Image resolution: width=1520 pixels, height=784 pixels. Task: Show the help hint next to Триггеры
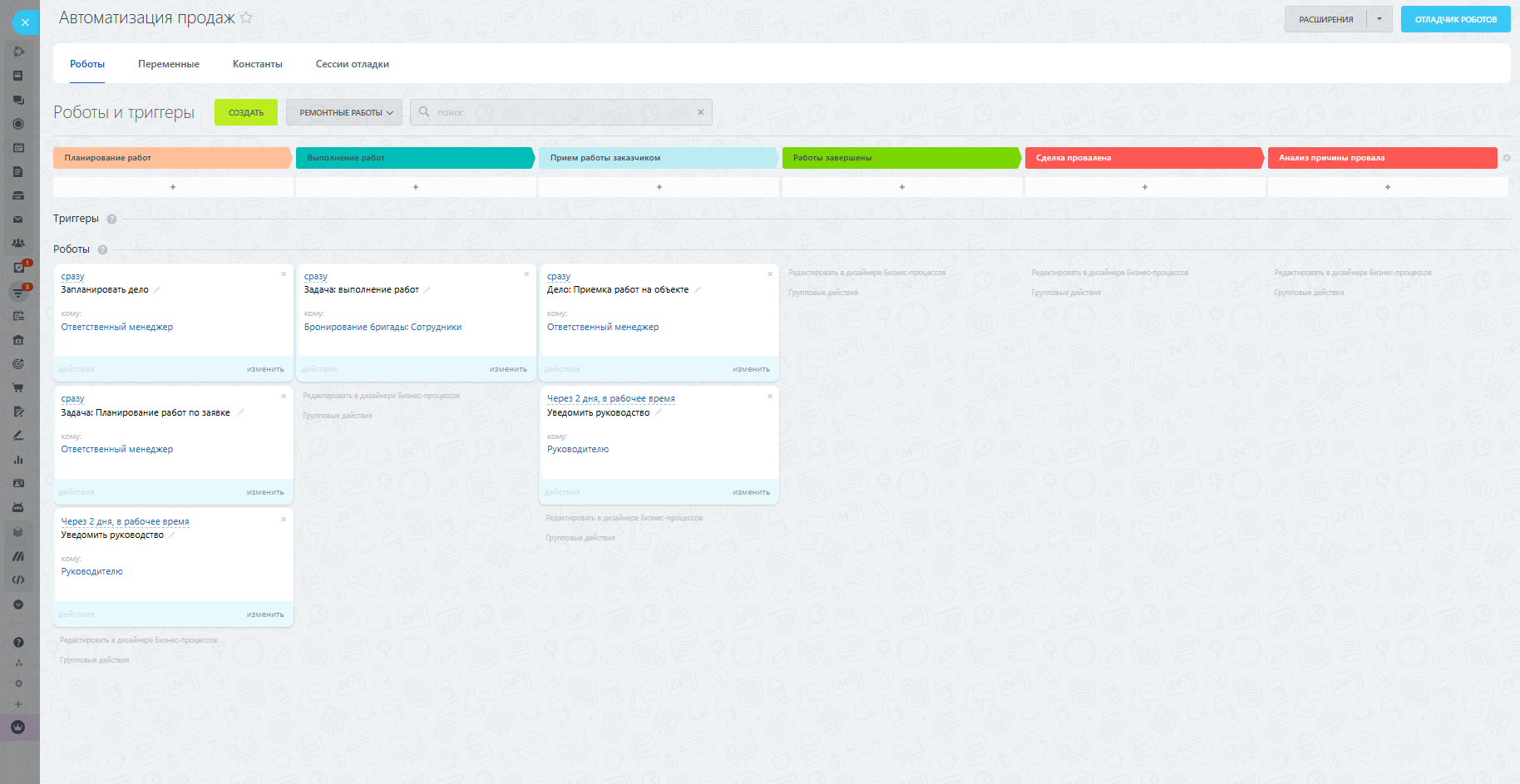(111, 219)
